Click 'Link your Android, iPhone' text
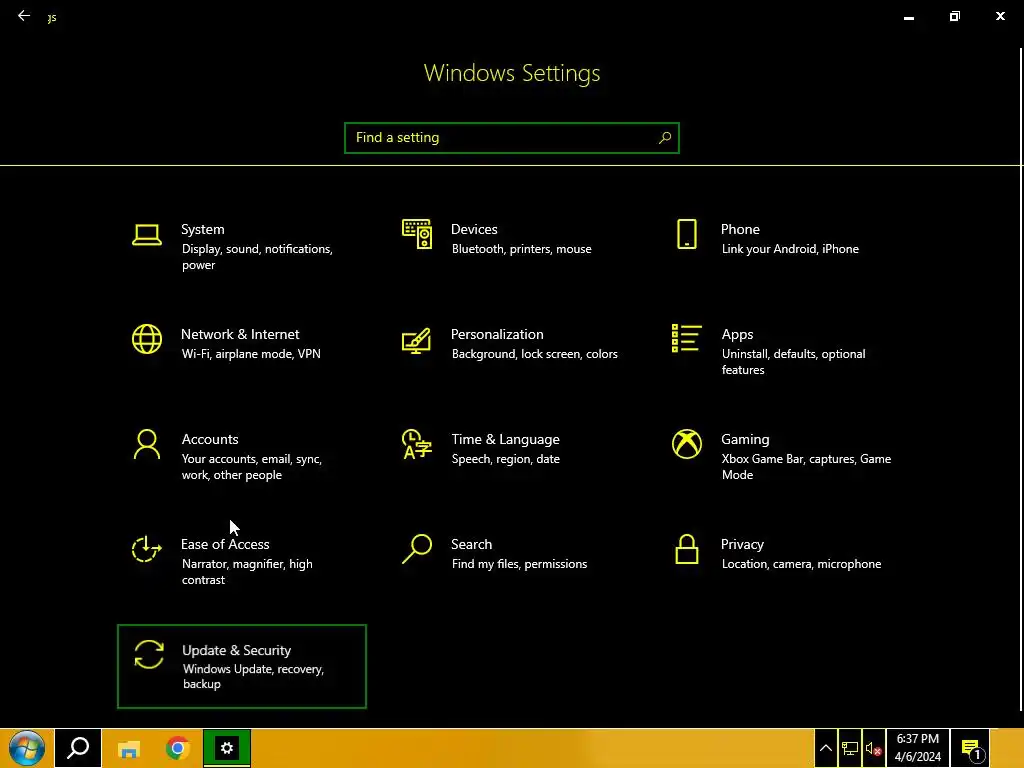This screenshot has width=1024, height=768. [790, 249]
